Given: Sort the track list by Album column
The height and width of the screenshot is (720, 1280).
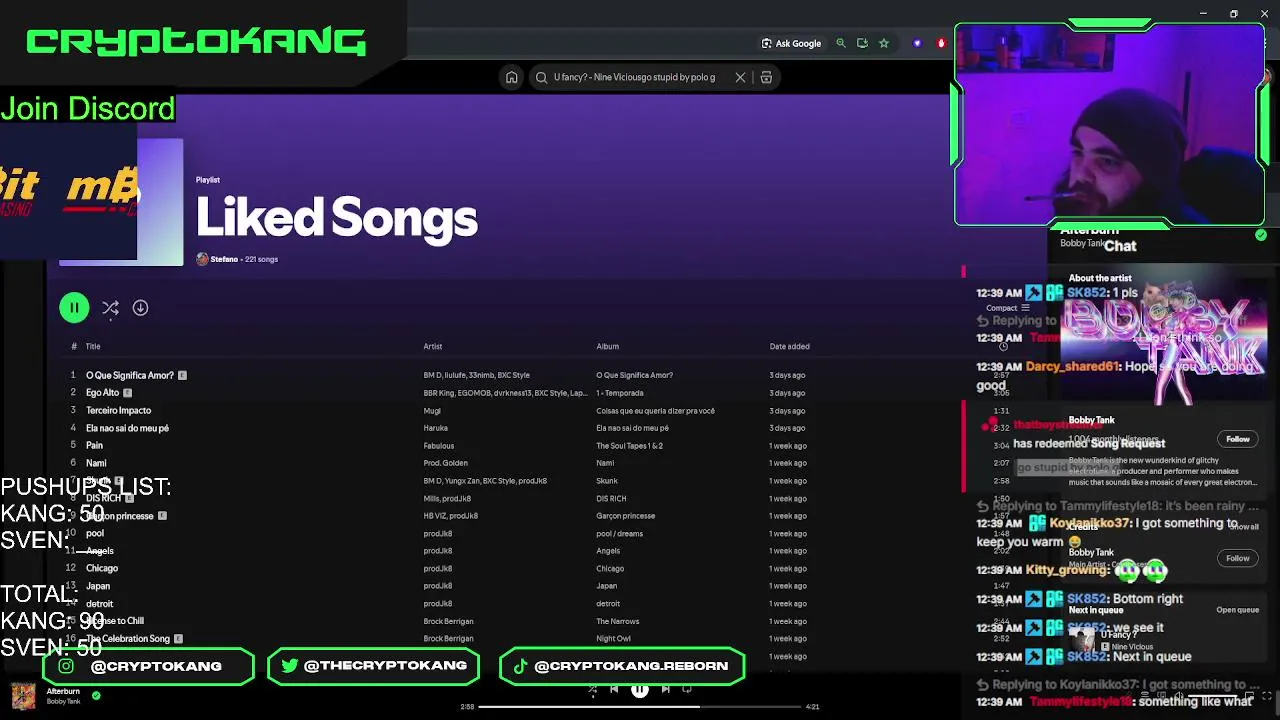Looking at the screenshot, I should (x=607, y=346).
